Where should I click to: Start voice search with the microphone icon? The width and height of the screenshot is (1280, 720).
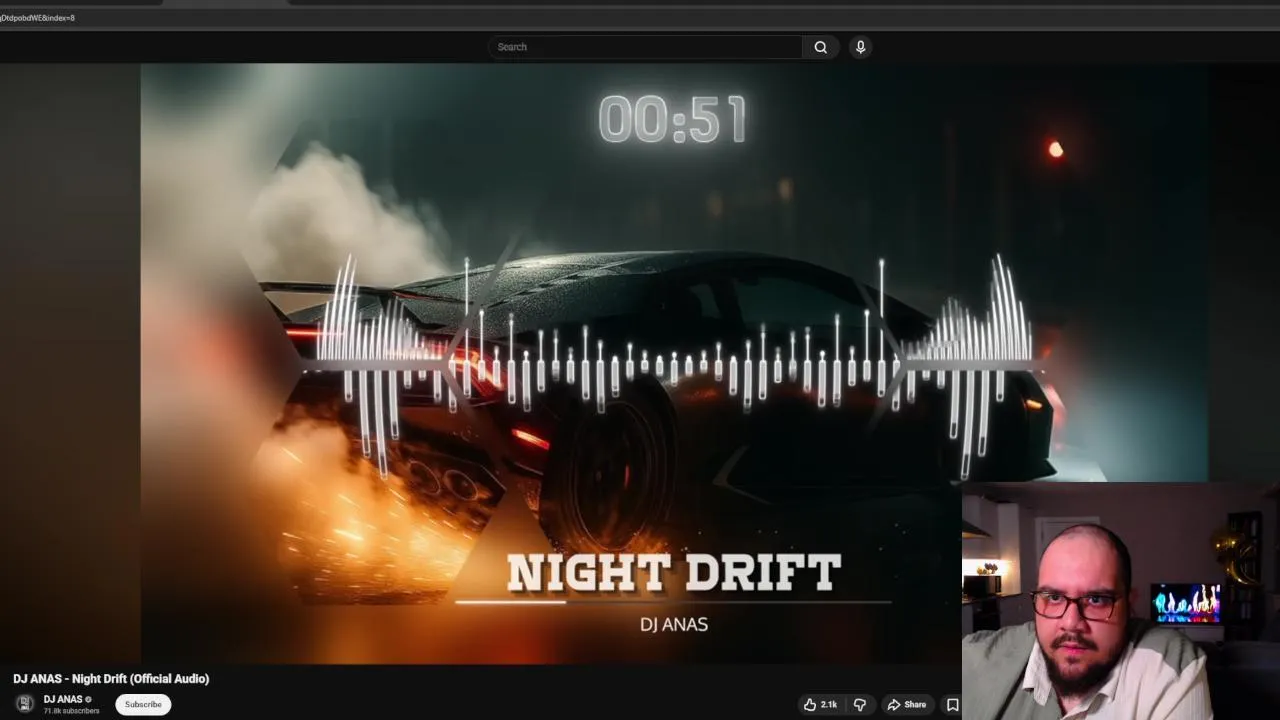(x=860, y=47)
